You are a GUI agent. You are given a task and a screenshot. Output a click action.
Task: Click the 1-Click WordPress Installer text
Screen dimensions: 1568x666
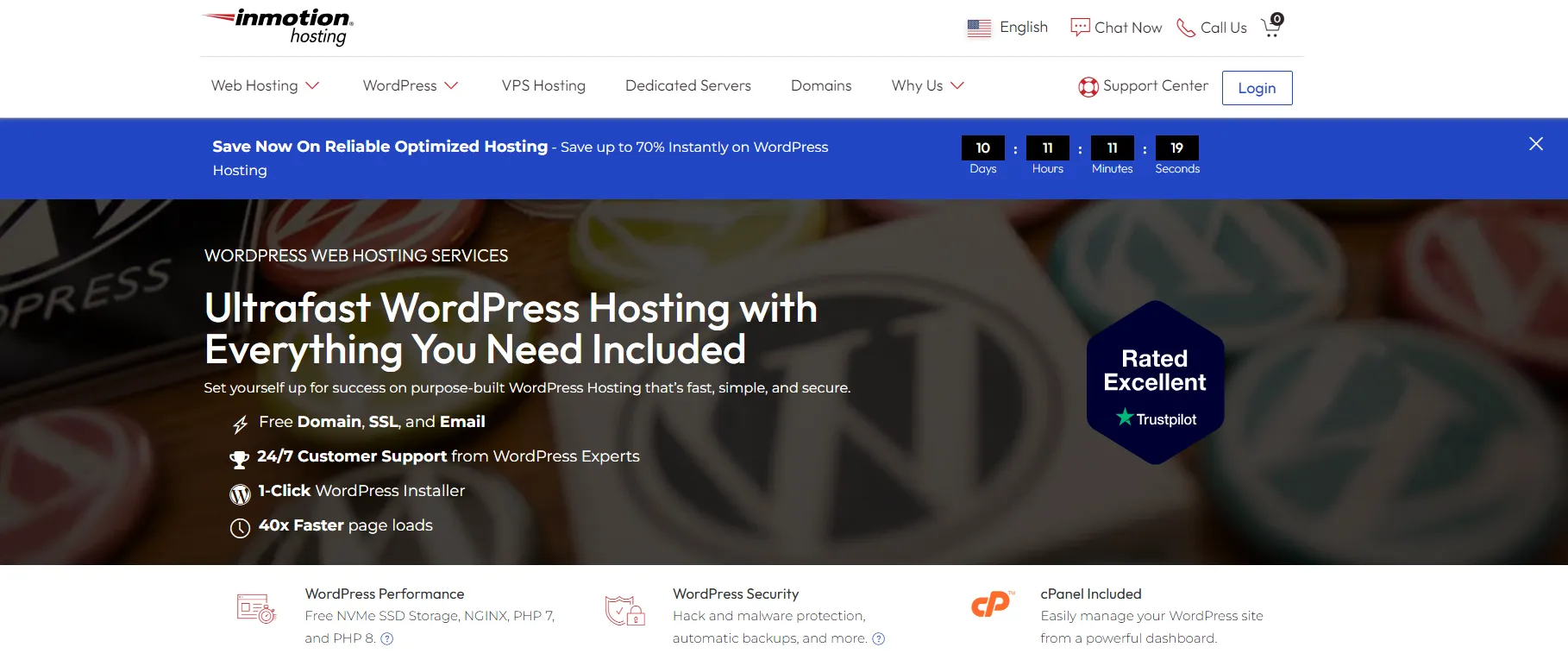click(361, 491)
